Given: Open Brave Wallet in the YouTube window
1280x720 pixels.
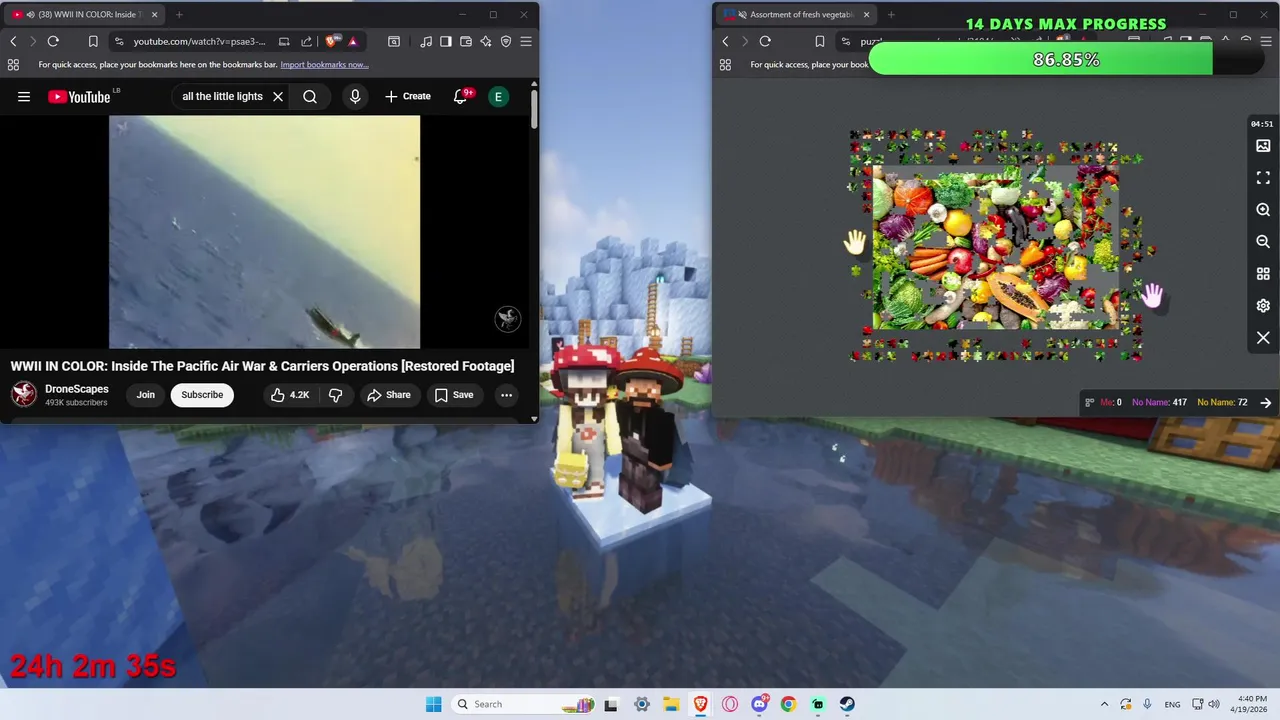Looking at the screenshot, I should pos(466,41).
